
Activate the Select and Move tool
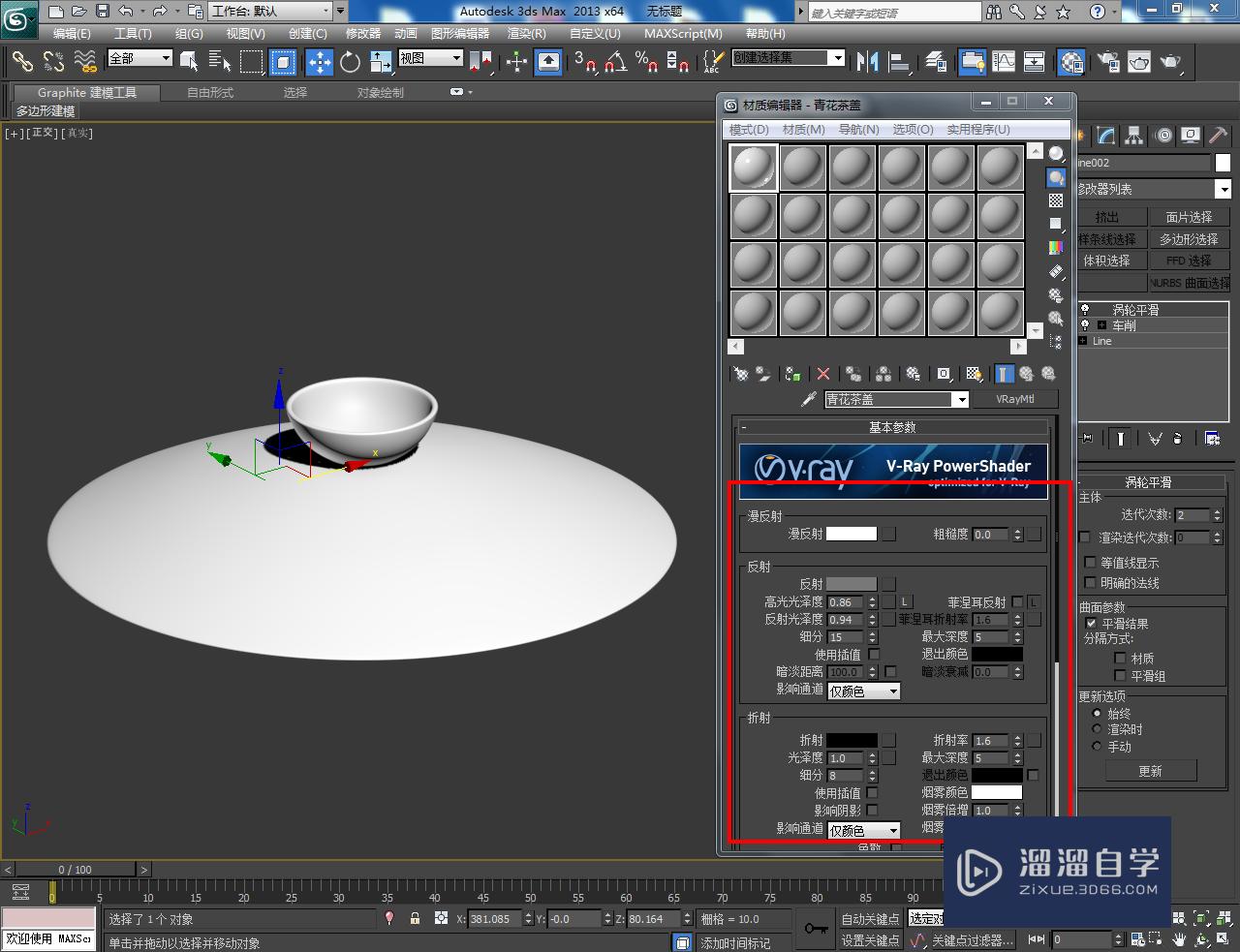pyautogui.click(x=319, y=62)
